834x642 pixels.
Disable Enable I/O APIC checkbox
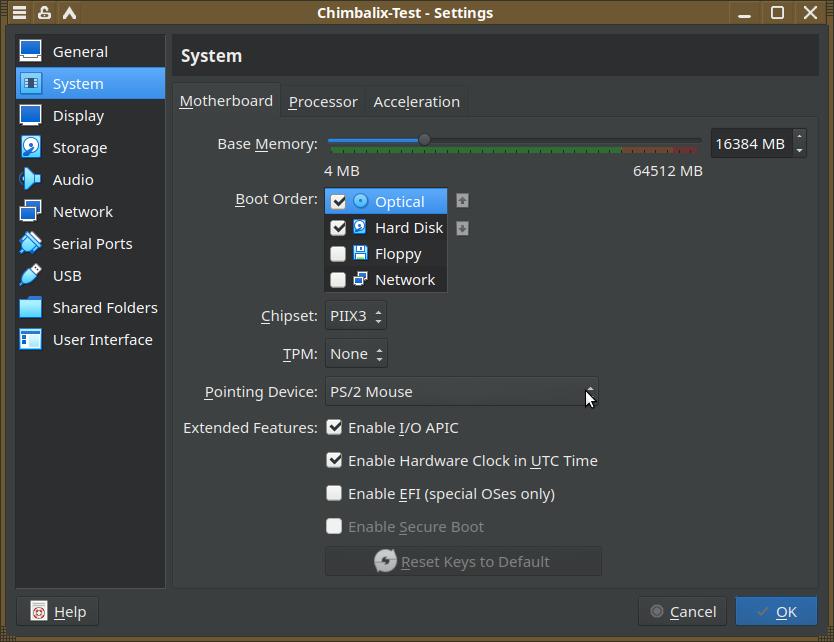pos(335,428)
